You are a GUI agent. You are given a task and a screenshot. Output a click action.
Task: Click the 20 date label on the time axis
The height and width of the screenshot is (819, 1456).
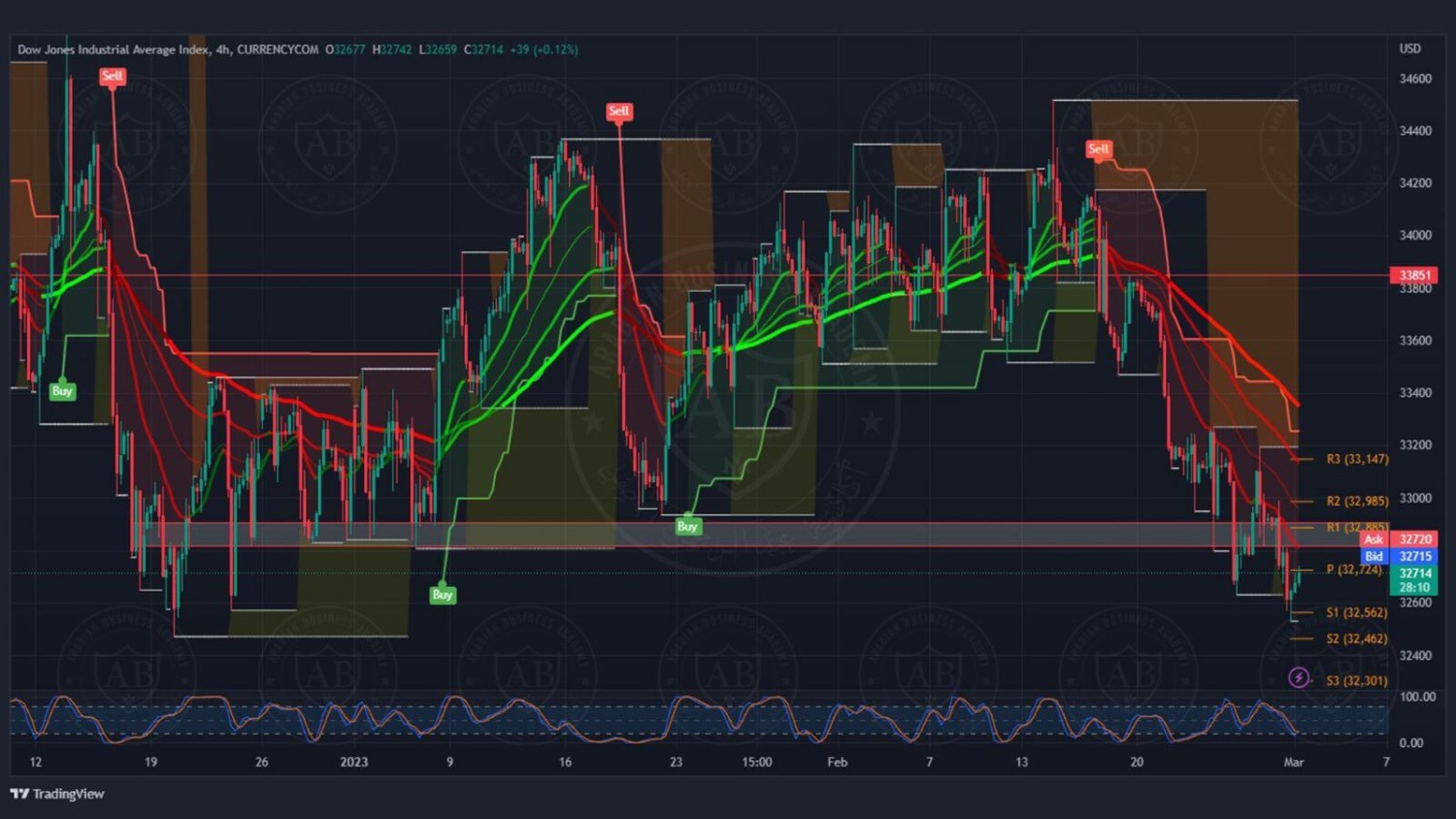[1137, 763]
